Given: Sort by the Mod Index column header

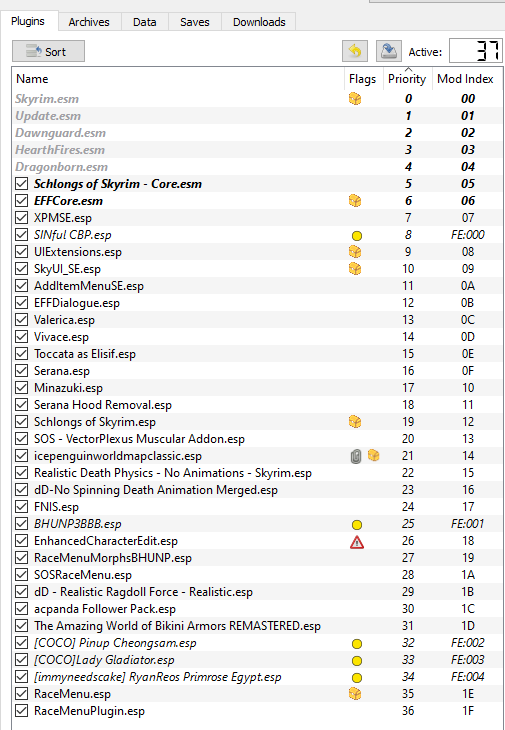Looking at the screenshot, I should pyautogui.click(x=467, y=79).
